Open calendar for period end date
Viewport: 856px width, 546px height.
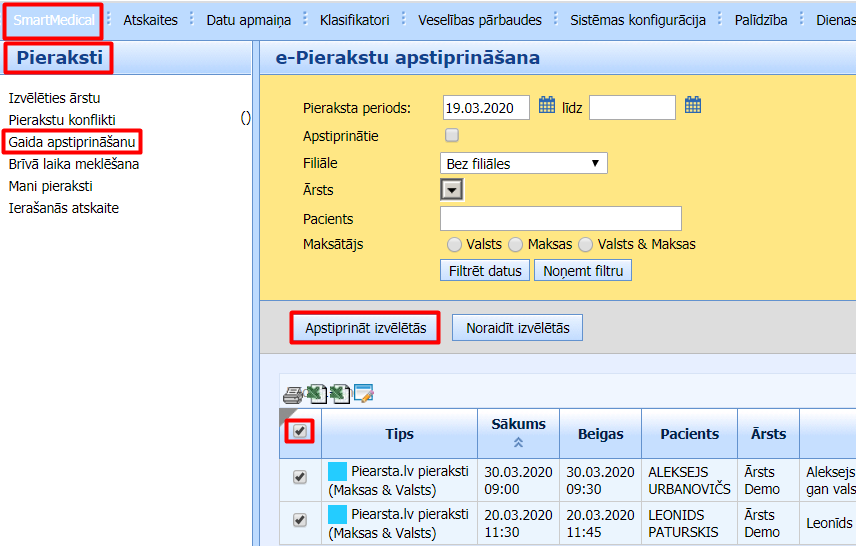693,105
